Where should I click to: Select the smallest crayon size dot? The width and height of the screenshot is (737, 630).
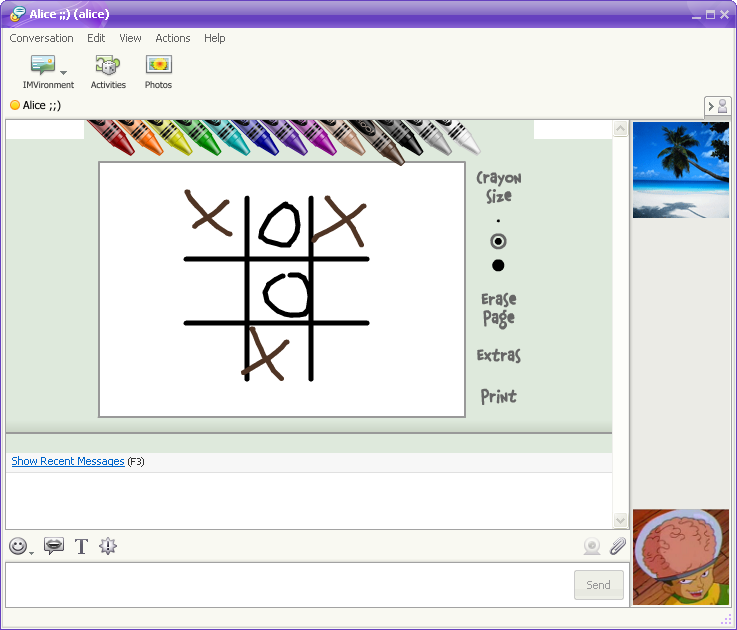pos(498,221)
